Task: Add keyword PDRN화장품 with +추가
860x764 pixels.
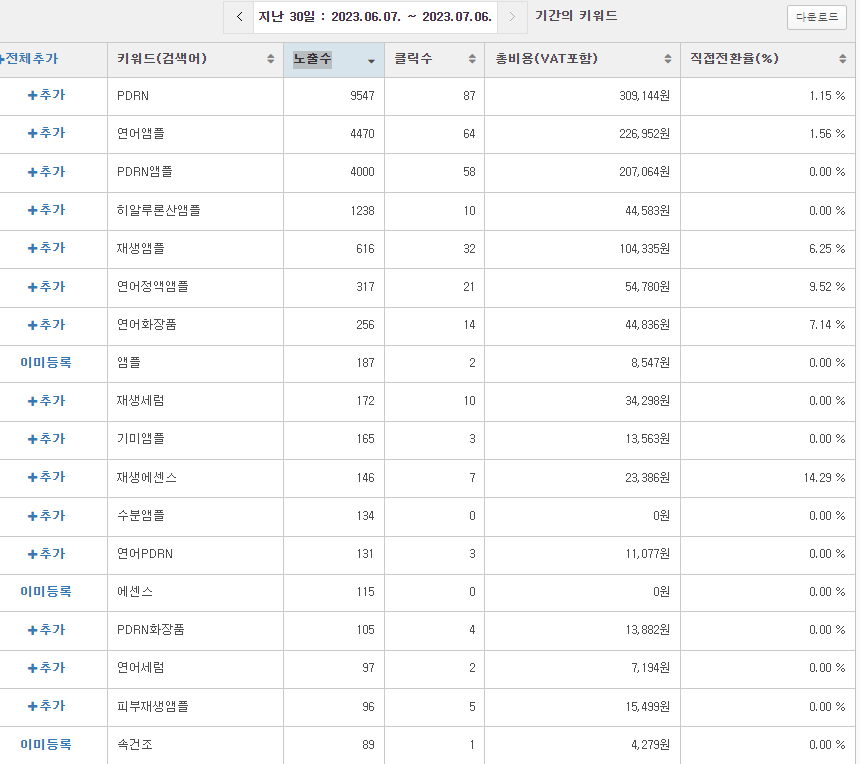Action: click(46, 630)
